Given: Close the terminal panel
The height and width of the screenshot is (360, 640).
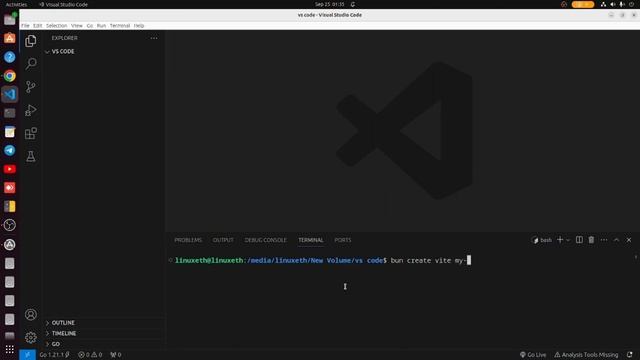Looking at the screenshot, I should (629, 240).
